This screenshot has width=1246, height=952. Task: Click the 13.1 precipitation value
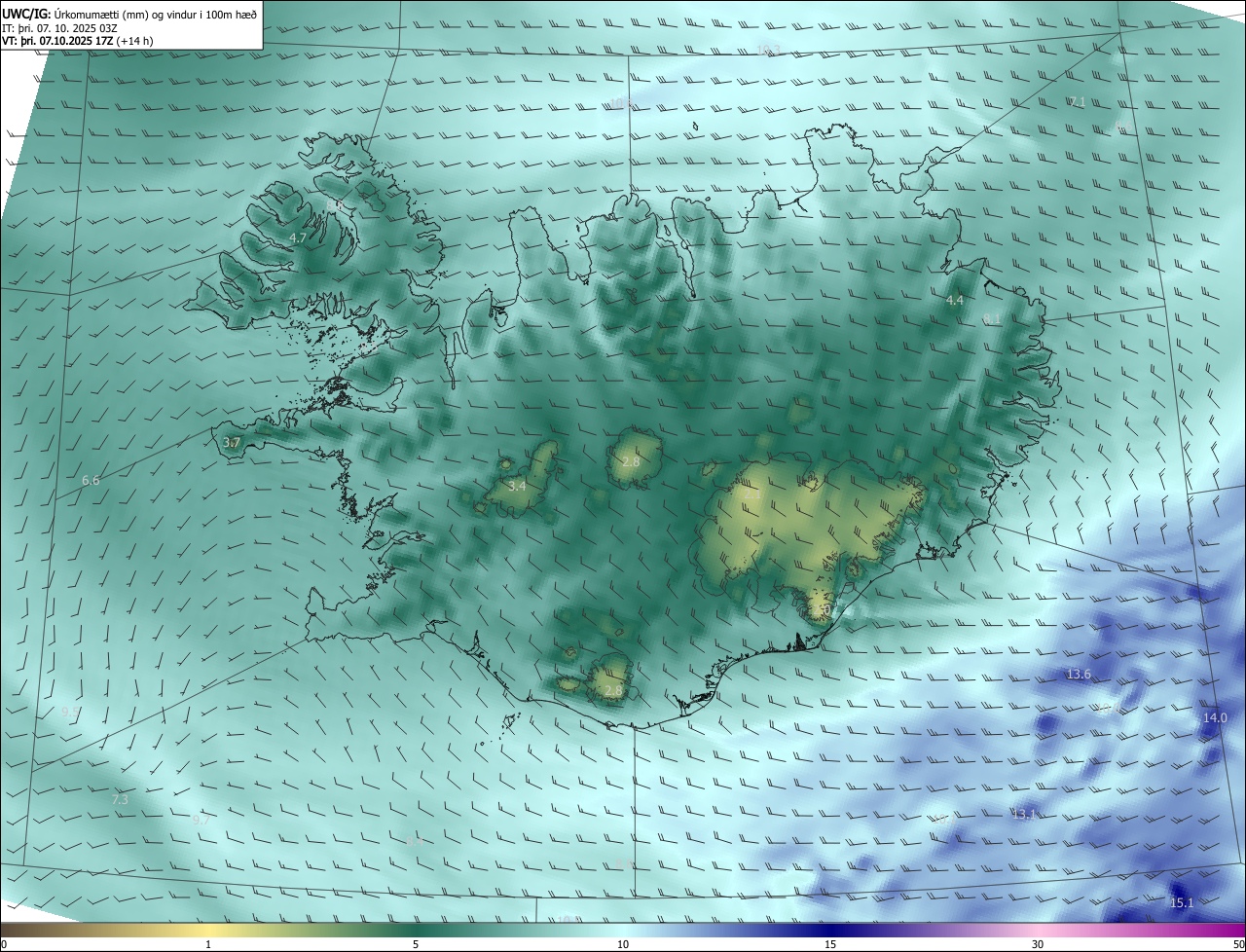1024,814
